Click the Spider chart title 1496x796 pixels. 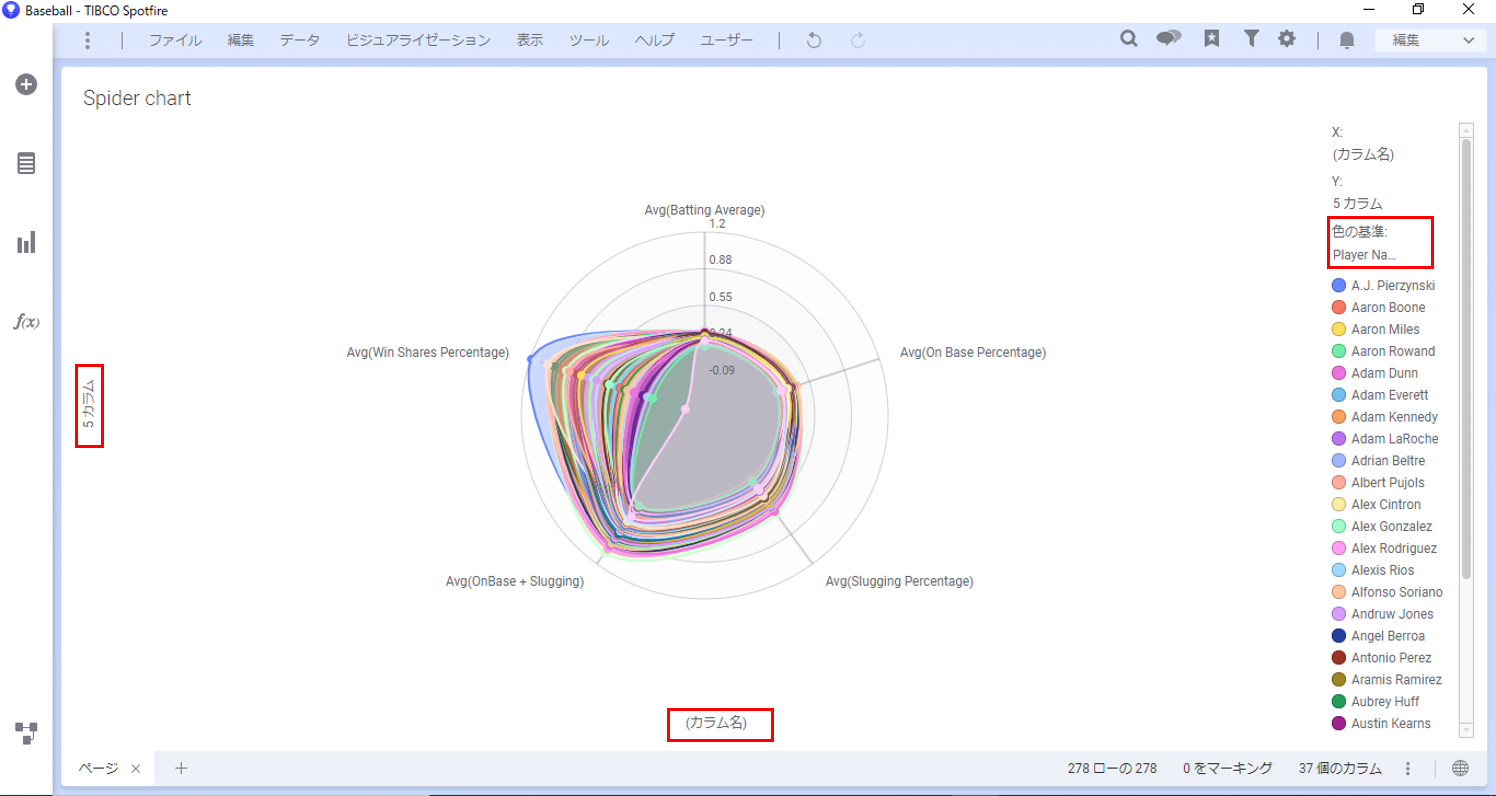[x=137, y=98]
